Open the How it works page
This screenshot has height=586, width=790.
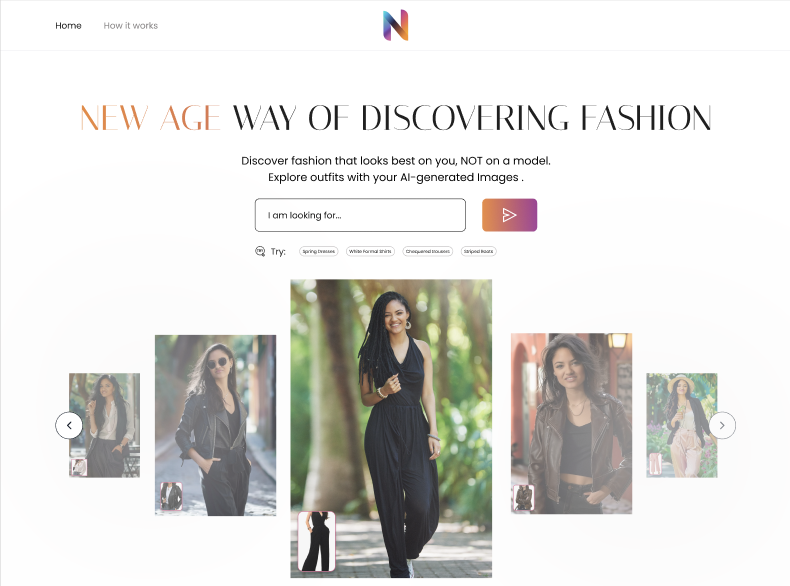pyautogui.click(x=130, y=26)
